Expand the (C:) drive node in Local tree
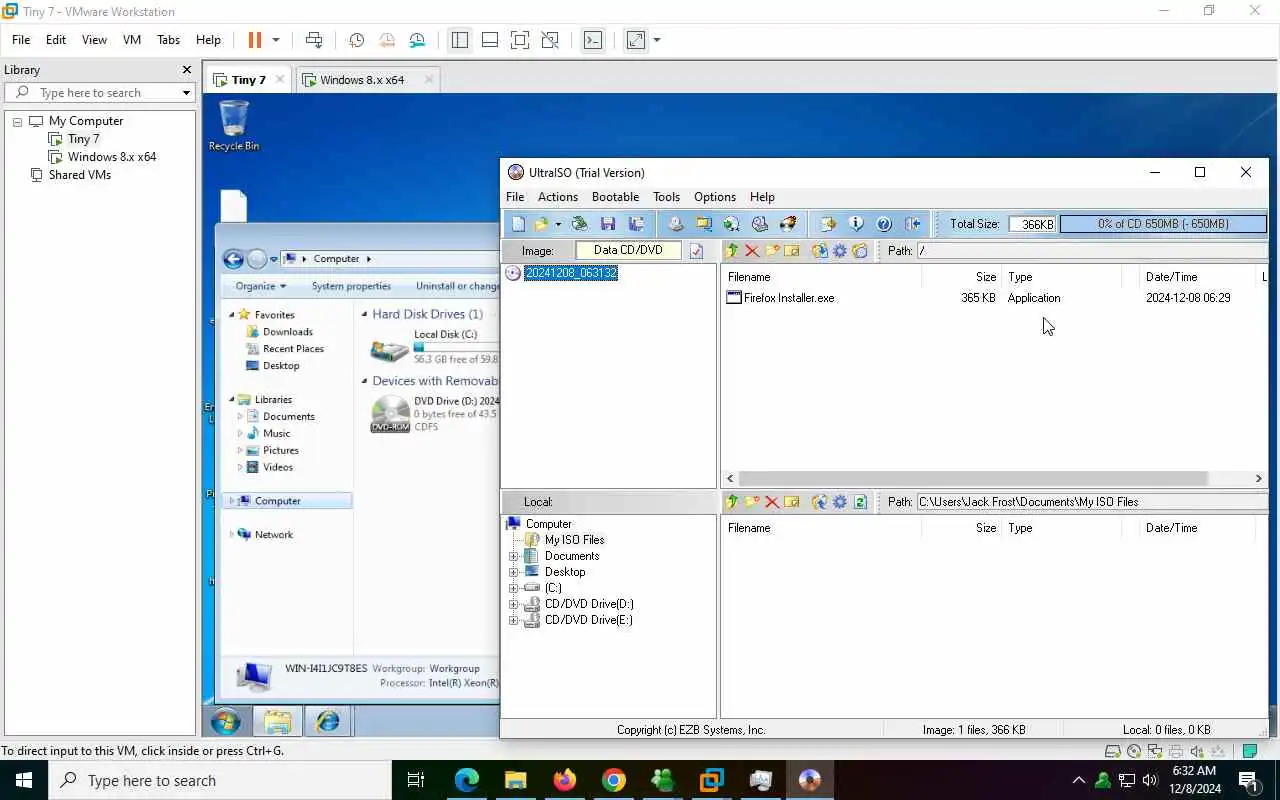The image size is (1280, 800). (x=514, y=588)
